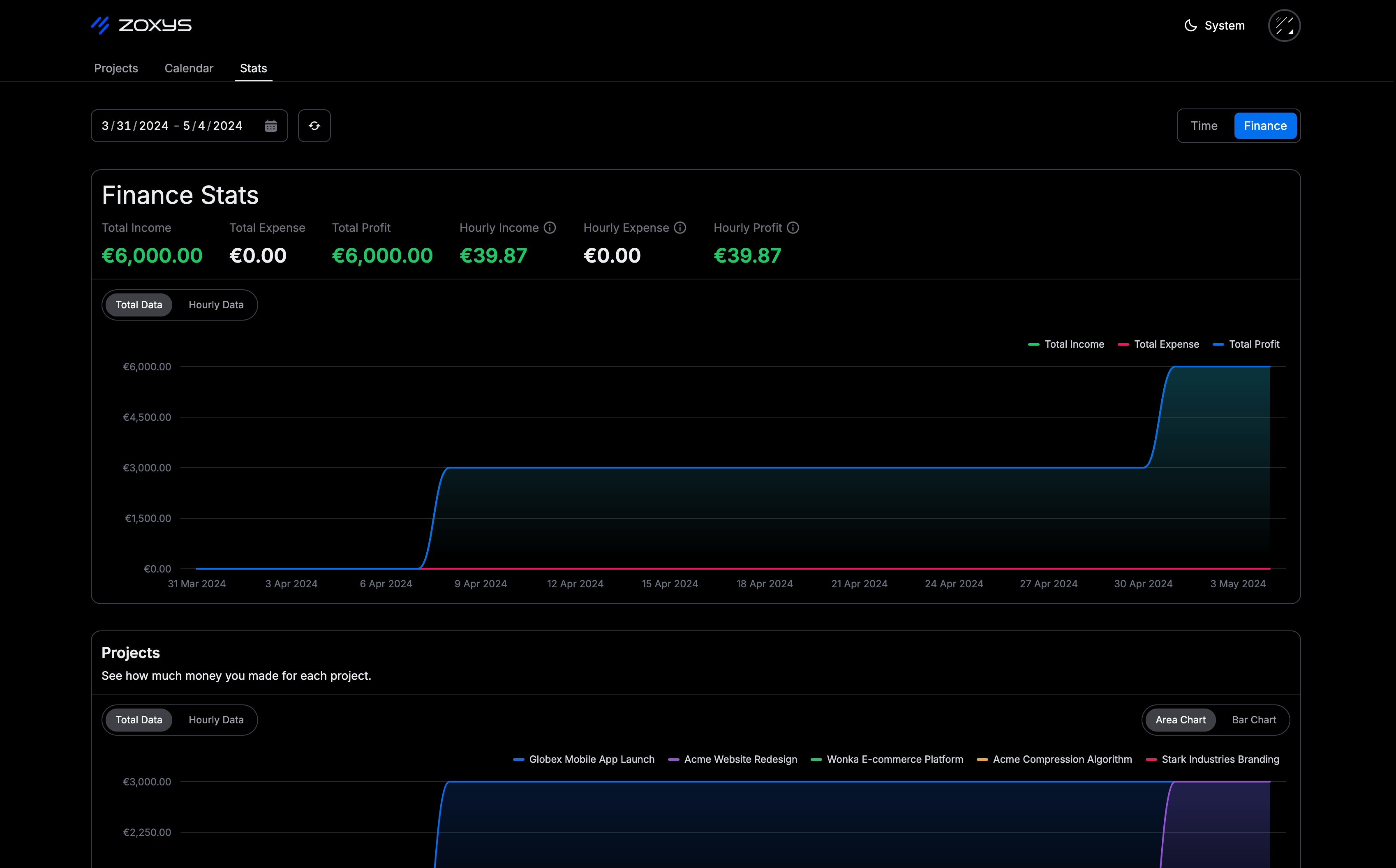Image resolution: width=1396 pixels, height=868 pixels.
Task: Go to the Projects tab
Action: (x=116, y=68)
